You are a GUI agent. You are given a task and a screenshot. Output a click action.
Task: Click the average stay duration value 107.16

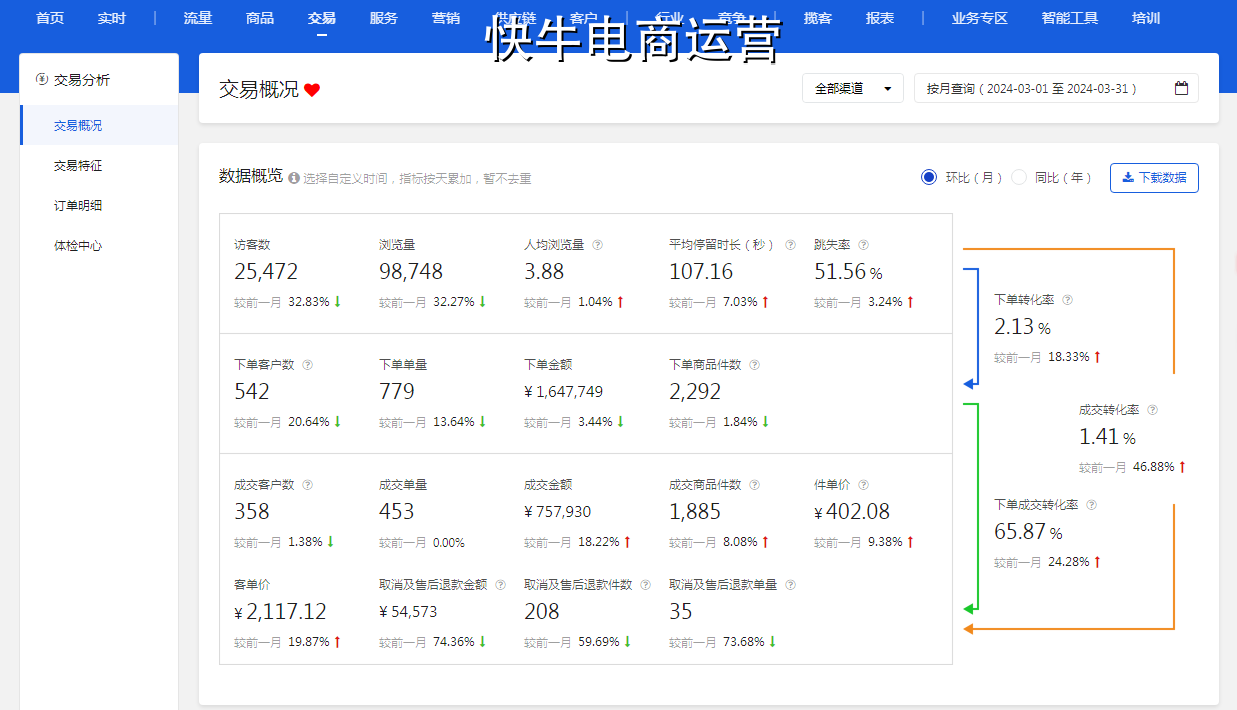tap(701, 272)
